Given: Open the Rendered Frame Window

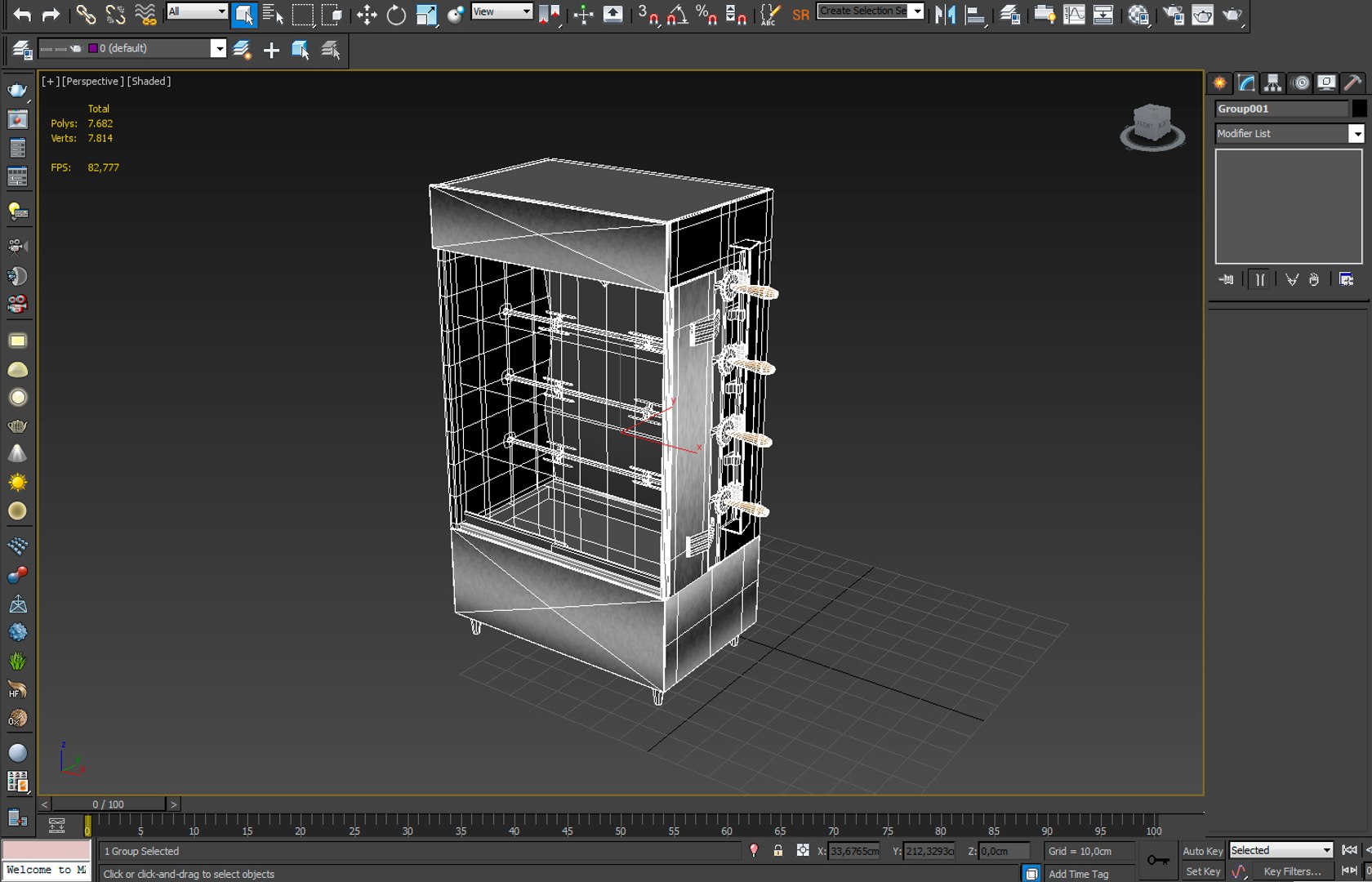Looking at the screenshot, I should 1203,14.
